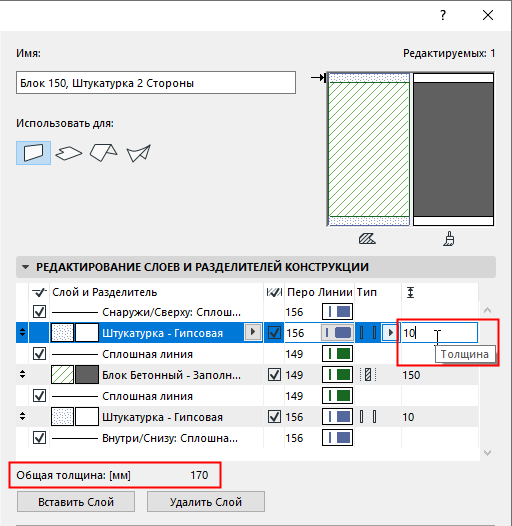
Task: Click the Удалить Слой button
Action: [x=206, y=502]
